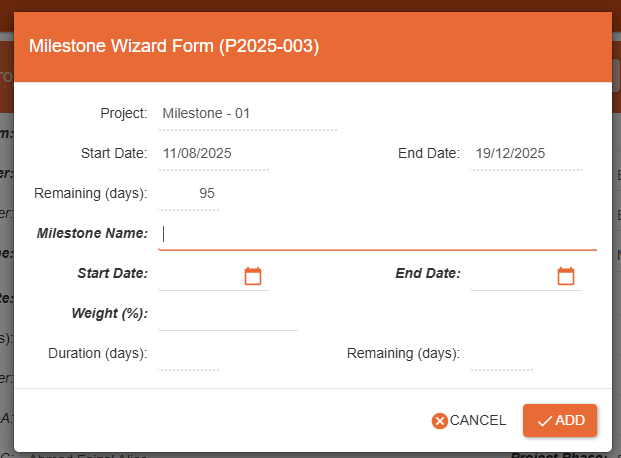Click the Duration (days) field
Screen dimensions: 621x458
click(189, 355)
